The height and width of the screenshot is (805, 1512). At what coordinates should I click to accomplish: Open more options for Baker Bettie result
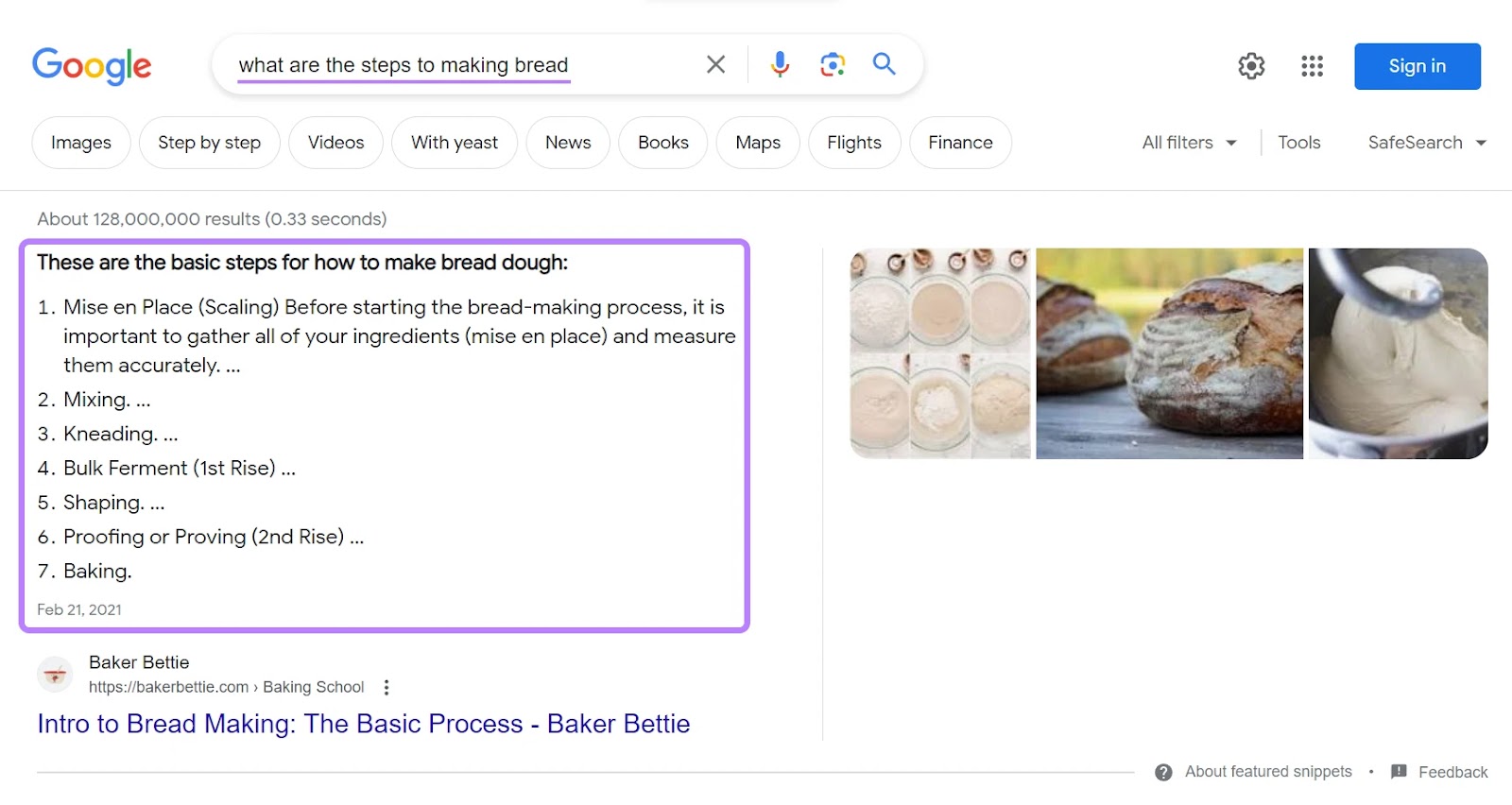click(x=387, y=688)
